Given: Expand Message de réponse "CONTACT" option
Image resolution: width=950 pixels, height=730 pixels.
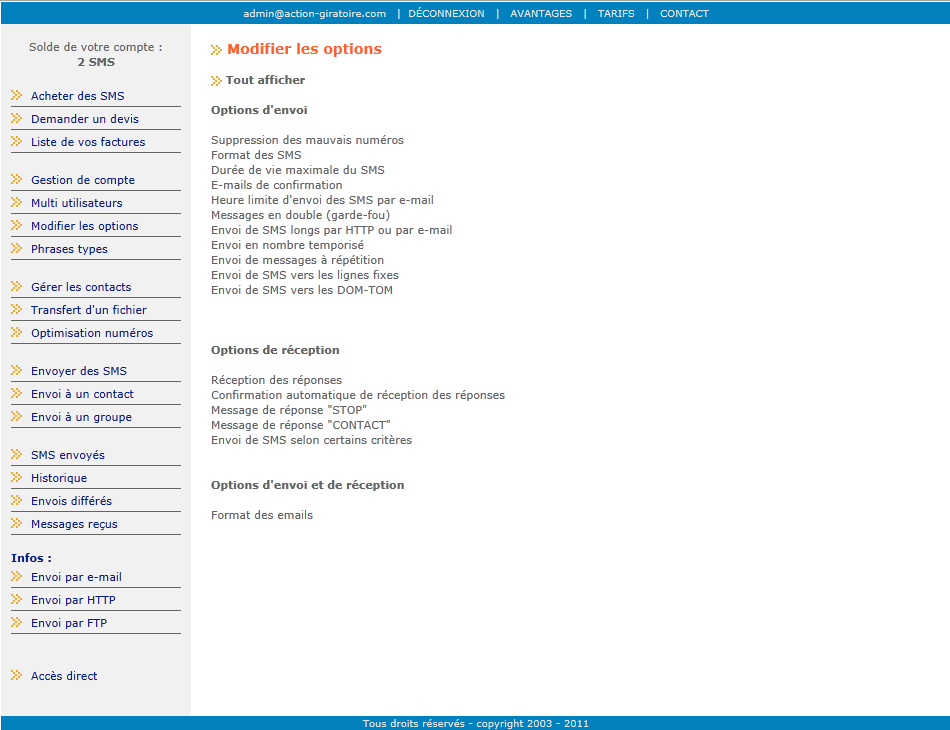Looking at the screenshot, I should (x=301, y=425).
